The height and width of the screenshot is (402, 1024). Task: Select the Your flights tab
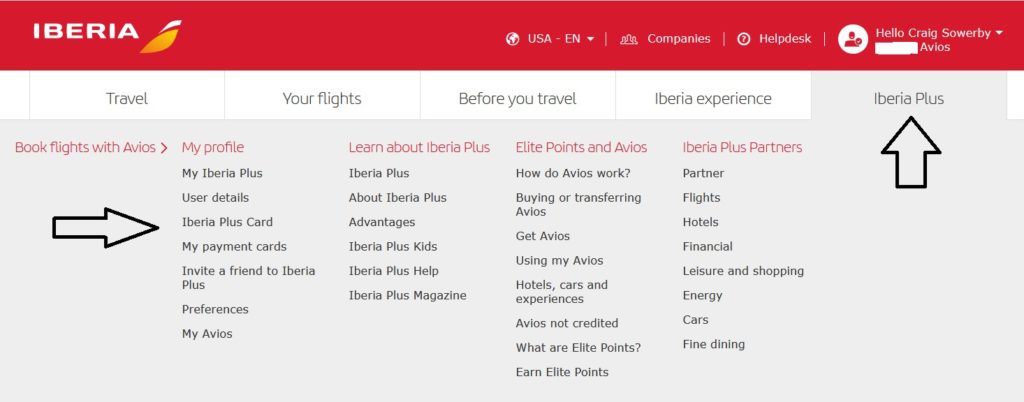point(322,99)
